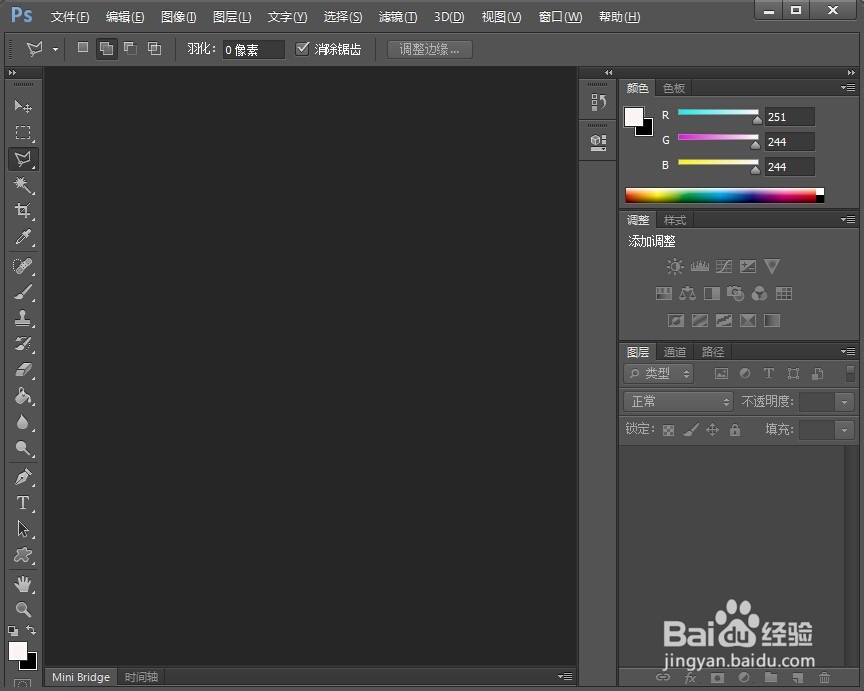
Task: Toggle type layer filter
Action: point(769,374)
